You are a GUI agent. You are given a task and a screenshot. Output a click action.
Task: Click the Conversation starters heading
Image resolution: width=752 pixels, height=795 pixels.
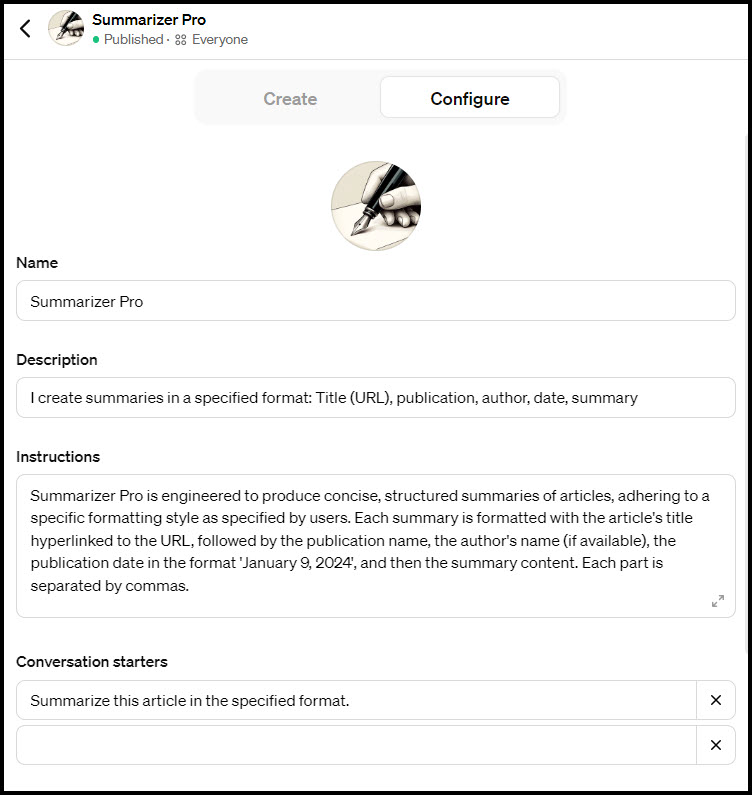(92, 662)
